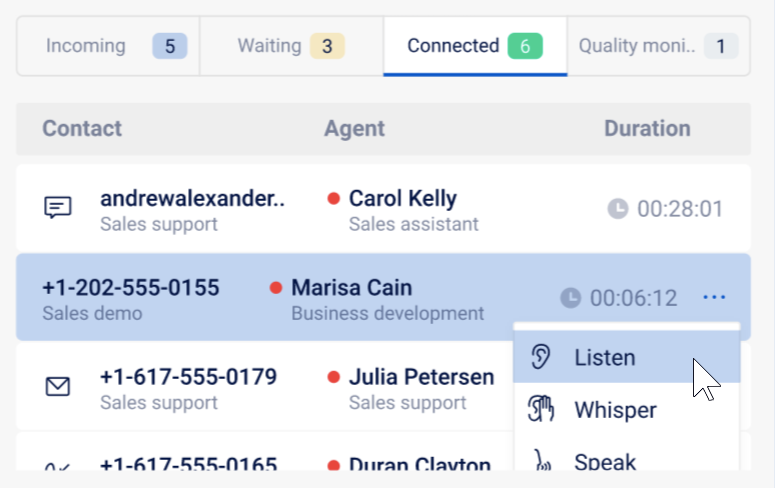The image size is (775, 488).
Task: Open the three-dots menu for Marisa Cain
Action: point(714,297)
